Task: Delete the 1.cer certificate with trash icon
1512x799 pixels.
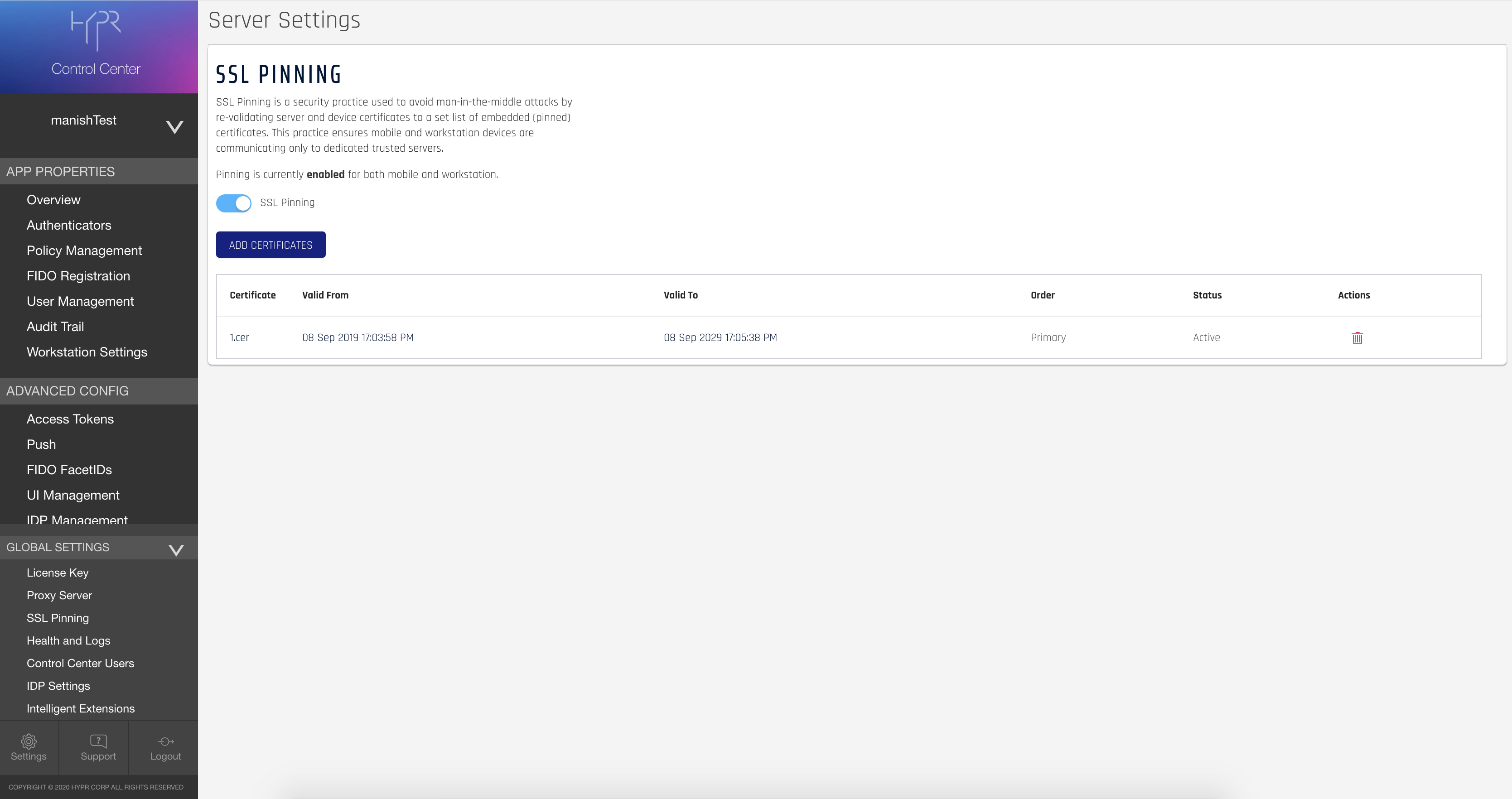Action: tap(1357, 338)
